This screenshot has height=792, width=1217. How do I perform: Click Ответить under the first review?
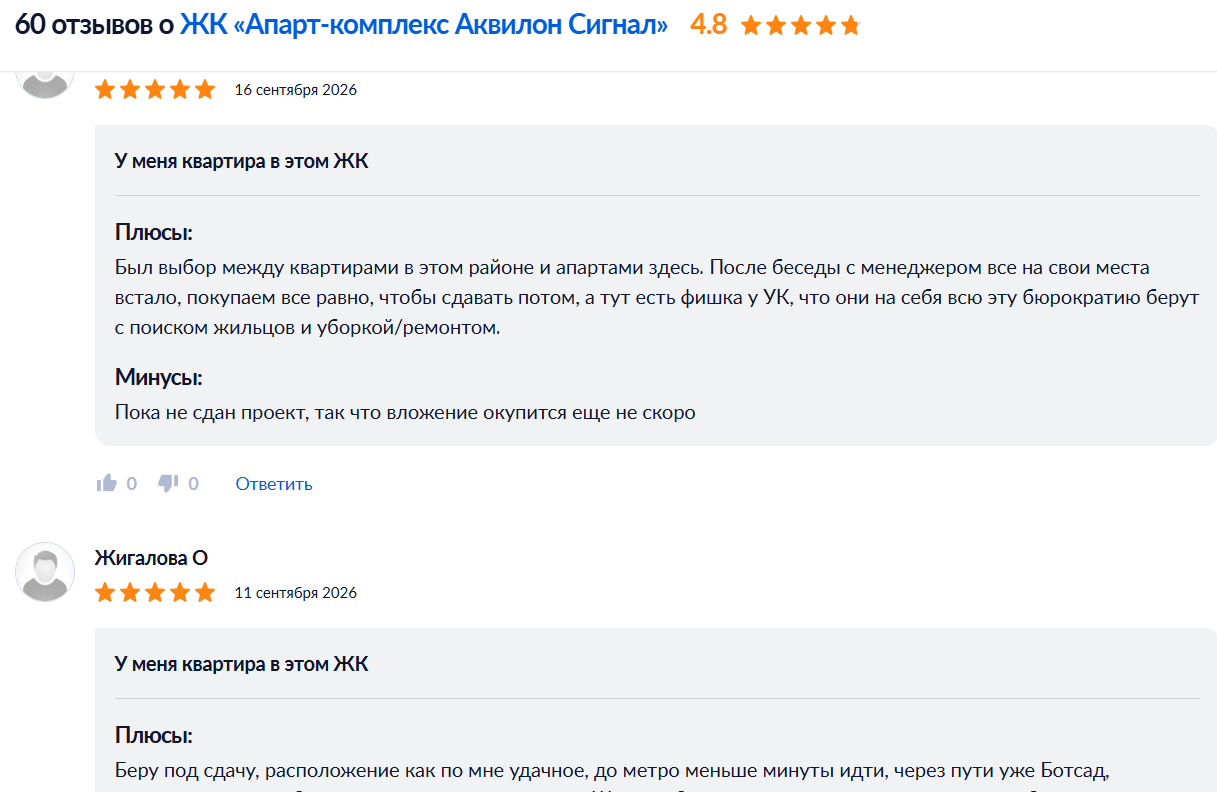pyautogui.click(x=274, y=484)
